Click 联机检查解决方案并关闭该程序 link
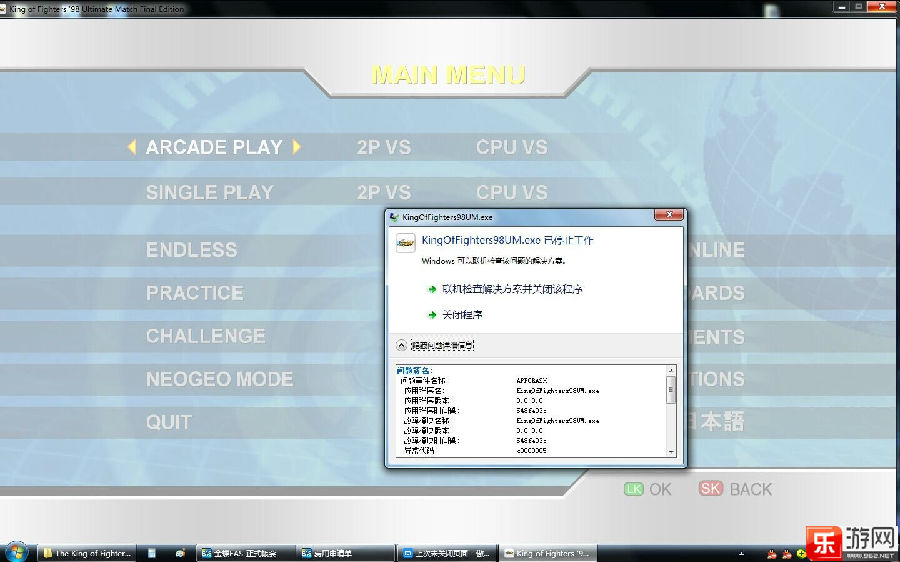 pos(512,289)
